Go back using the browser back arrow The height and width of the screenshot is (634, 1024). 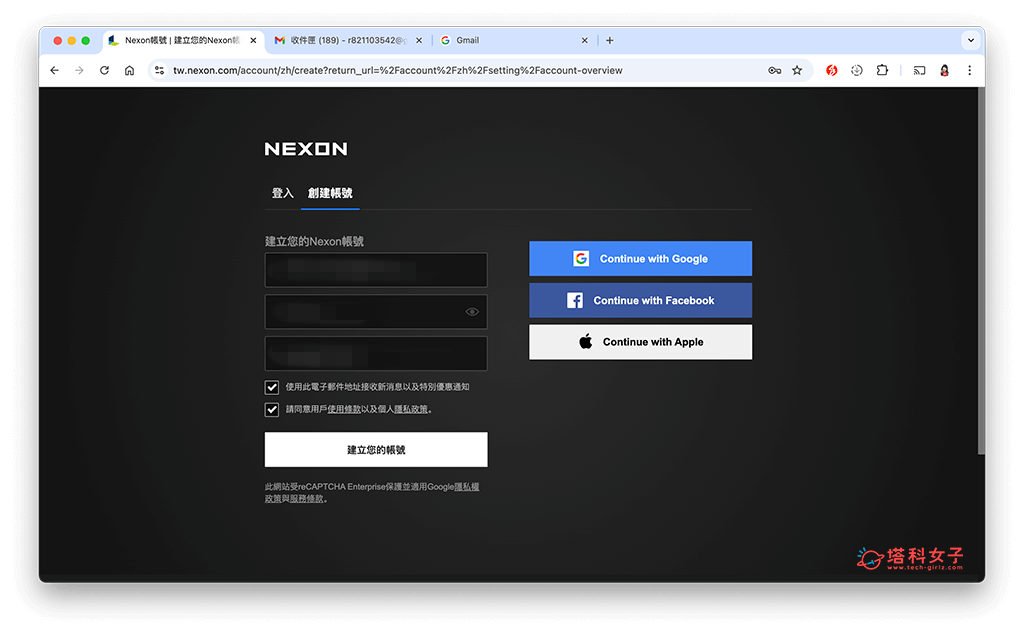[54, 71]
